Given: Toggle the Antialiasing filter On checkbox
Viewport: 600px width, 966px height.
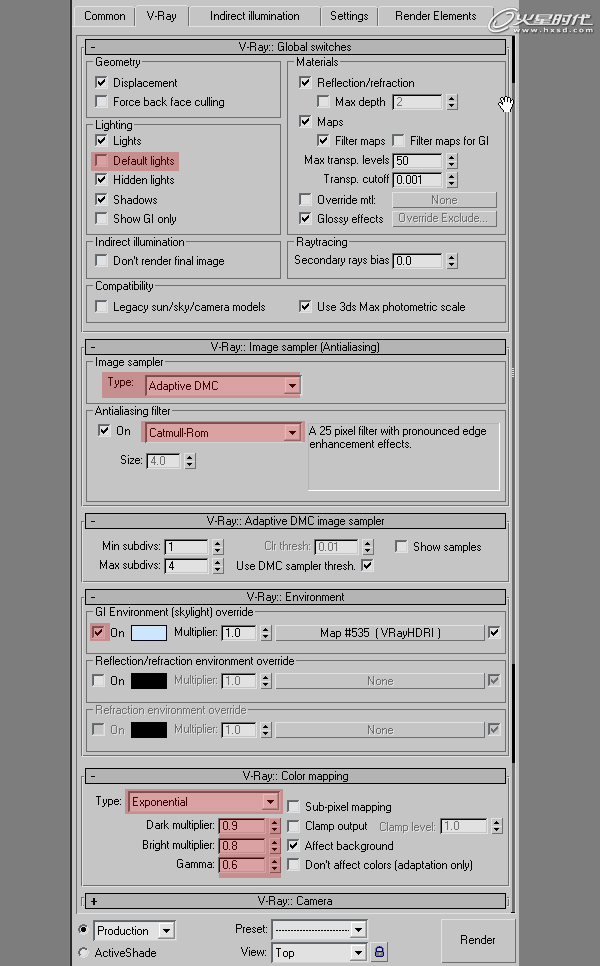Looking at the screenshot, I should pos(104,431).
